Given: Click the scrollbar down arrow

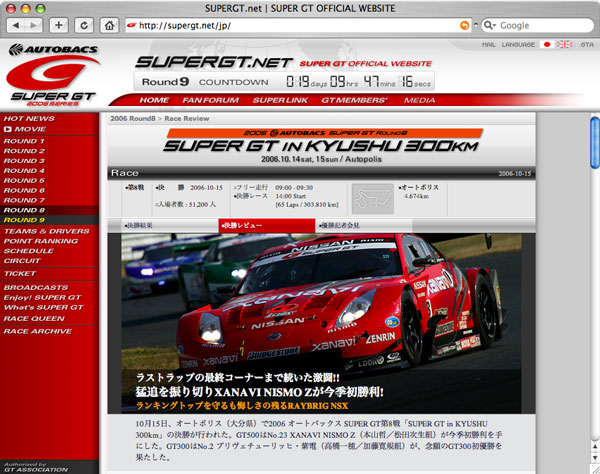Looking at the screenshot, I should pyautogui.click(x=595, y=458).
